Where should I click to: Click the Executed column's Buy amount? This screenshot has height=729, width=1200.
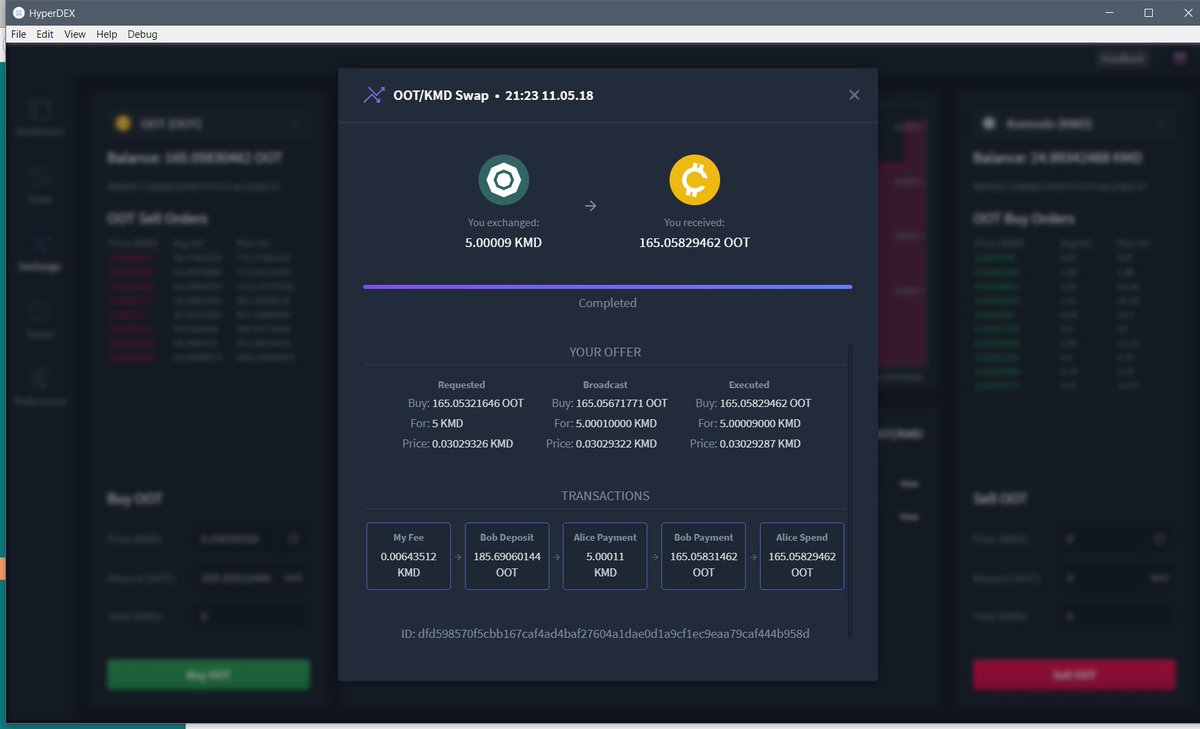[766, 403]
